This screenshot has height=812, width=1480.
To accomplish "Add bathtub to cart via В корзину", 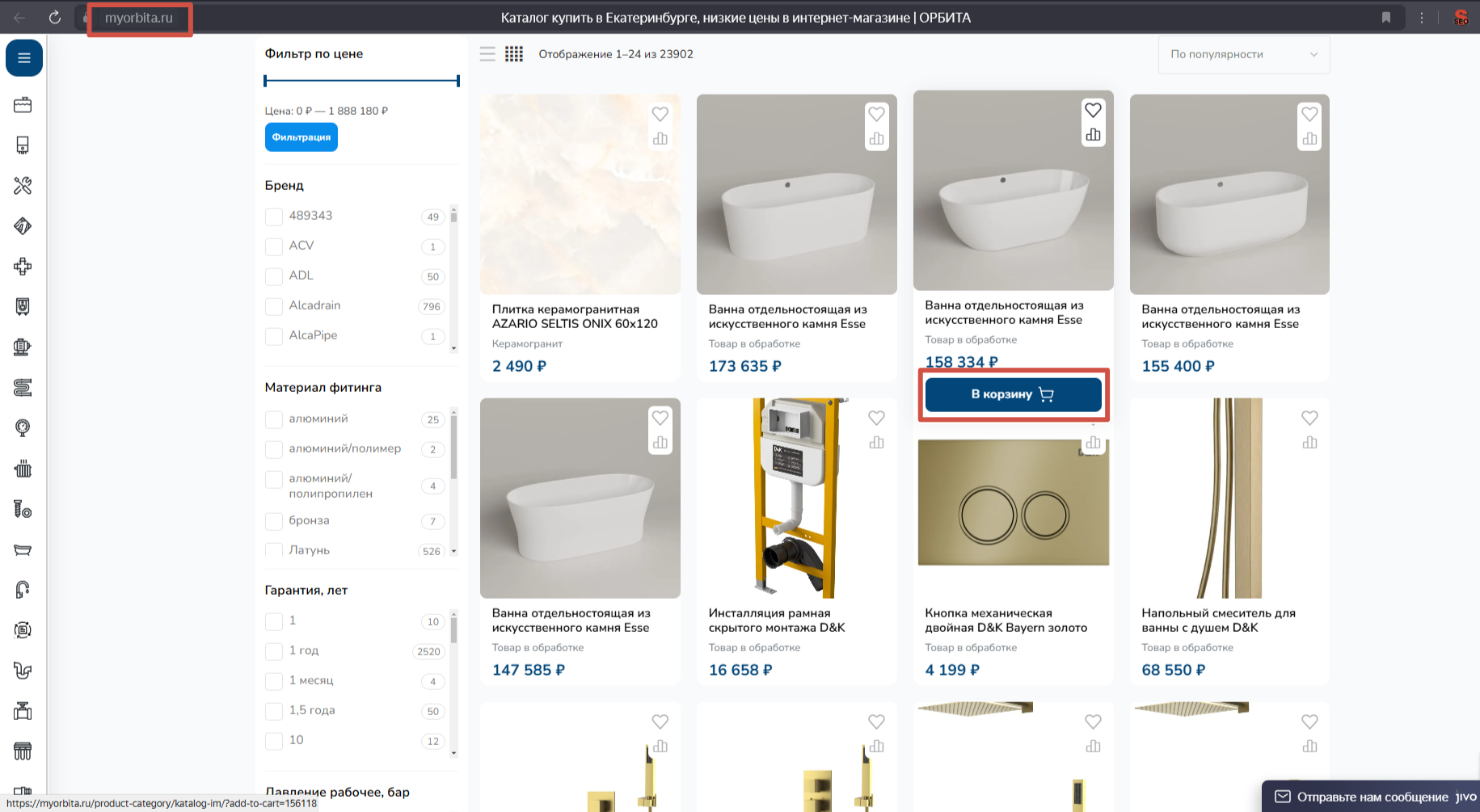I will [x=1012, y=394].
